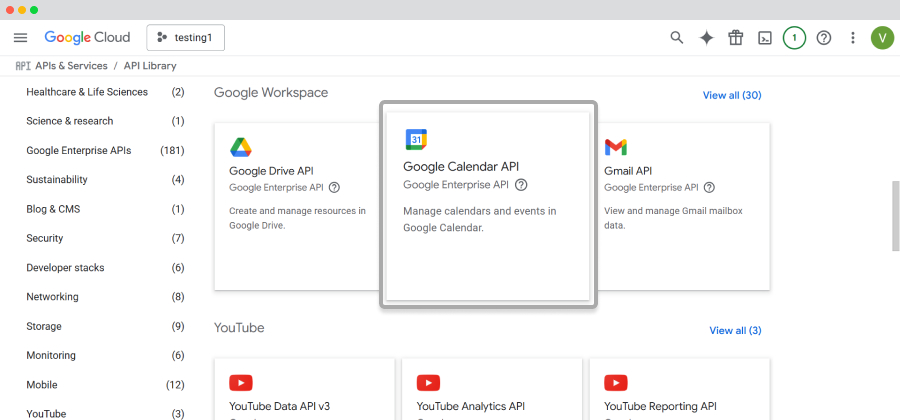
Task: Open the Gmail API title
Action: pyautogui.click(x=628, y=171)
